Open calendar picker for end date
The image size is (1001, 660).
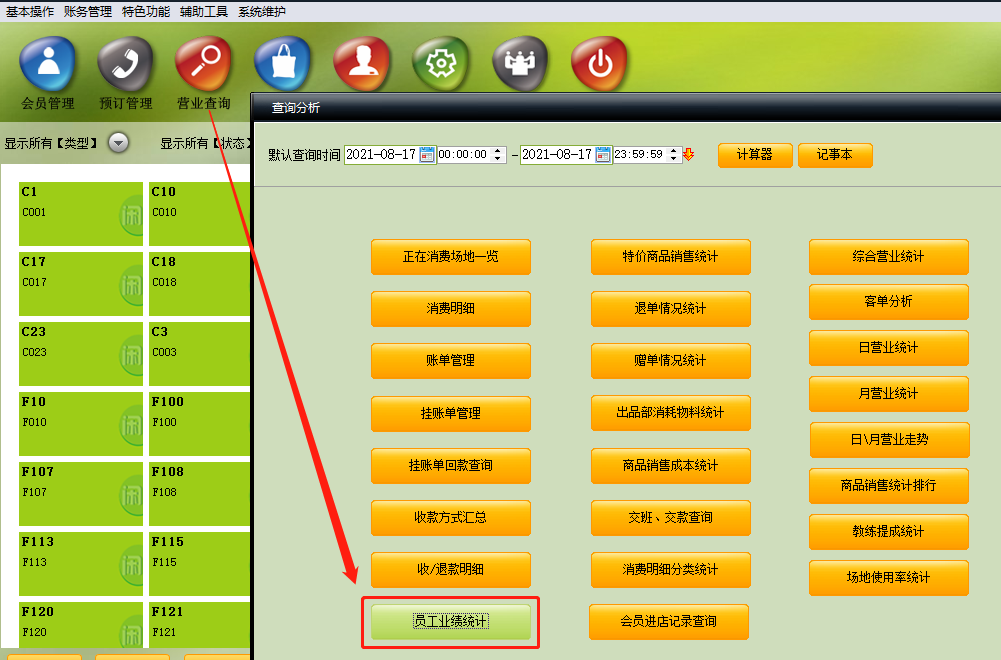603,154
